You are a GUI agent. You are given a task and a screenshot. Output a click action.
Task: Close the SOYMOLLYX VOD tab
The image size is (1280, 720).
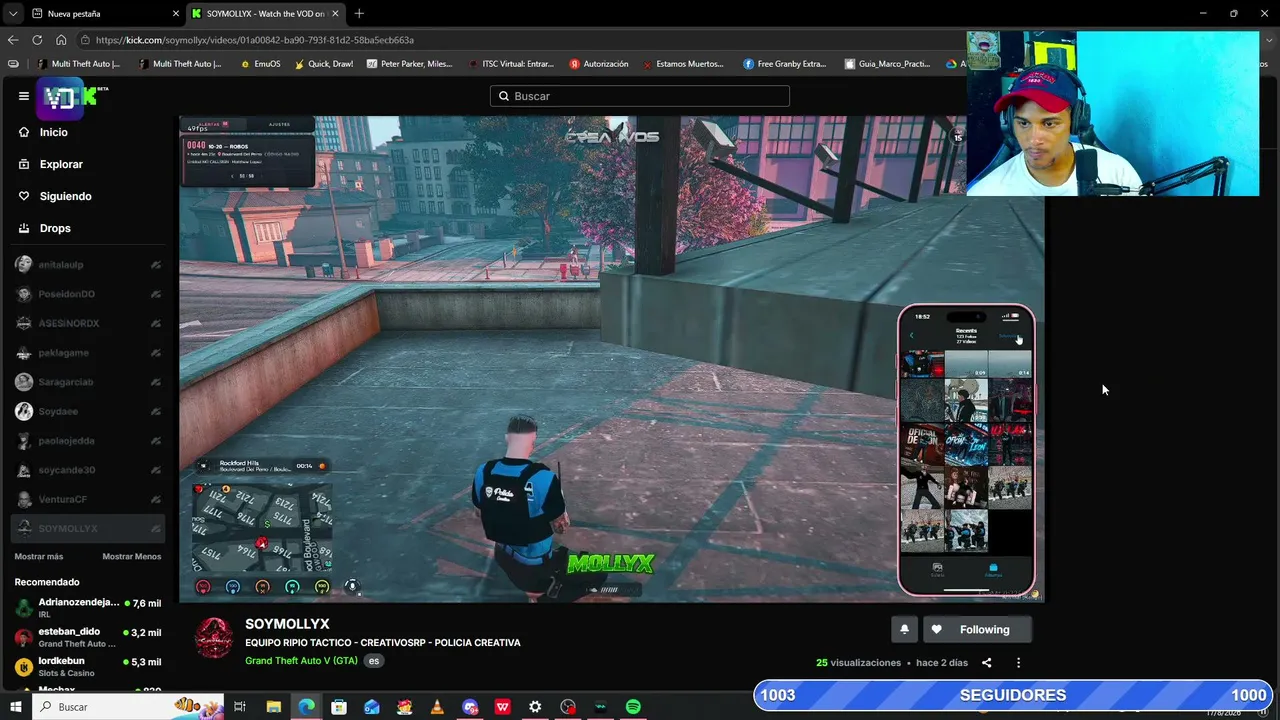pos(335,14)
